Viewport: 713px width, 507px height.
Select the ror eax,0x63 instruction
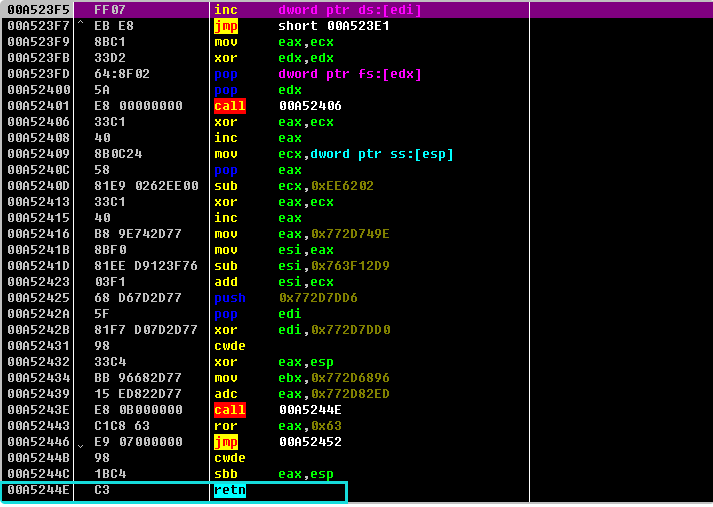click(225, 426)
